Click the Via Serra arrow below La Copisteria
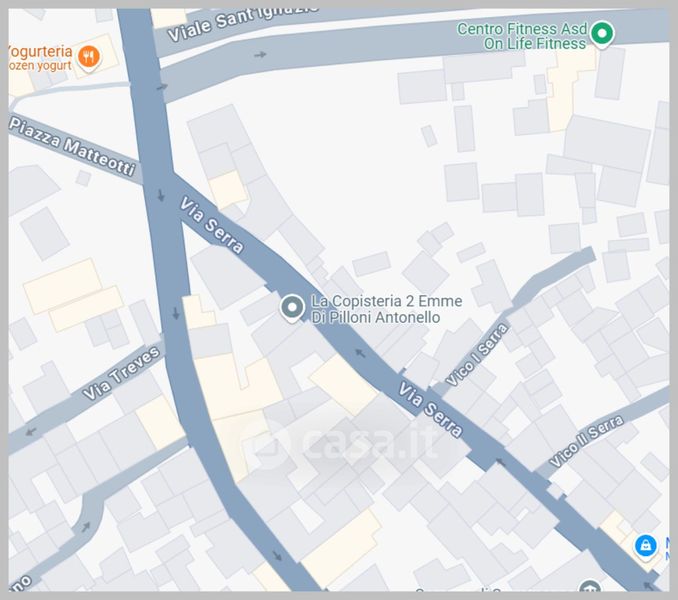 pos(360,353)
